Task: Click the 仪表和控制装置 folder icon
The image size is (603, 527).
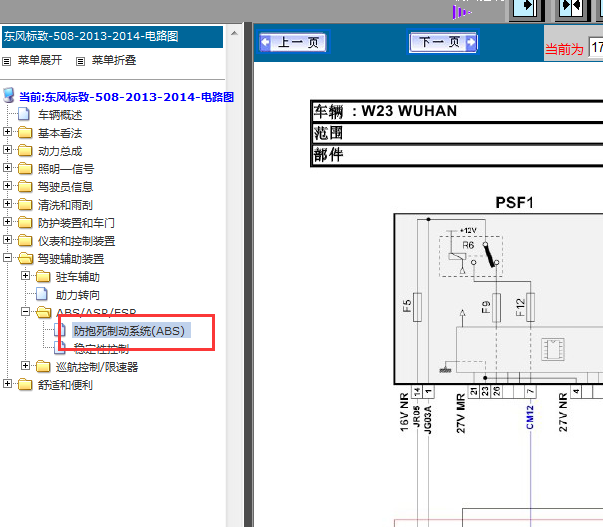Action: (25, 240)
